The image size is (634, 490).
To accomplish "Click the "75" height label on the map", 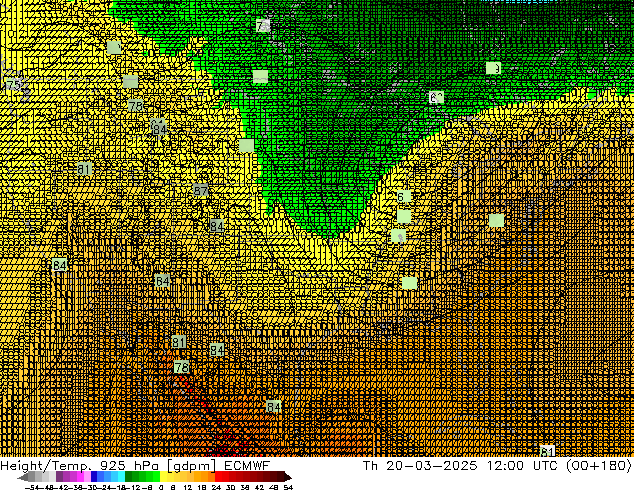I will pyautogui.click(x=13, y=85).
